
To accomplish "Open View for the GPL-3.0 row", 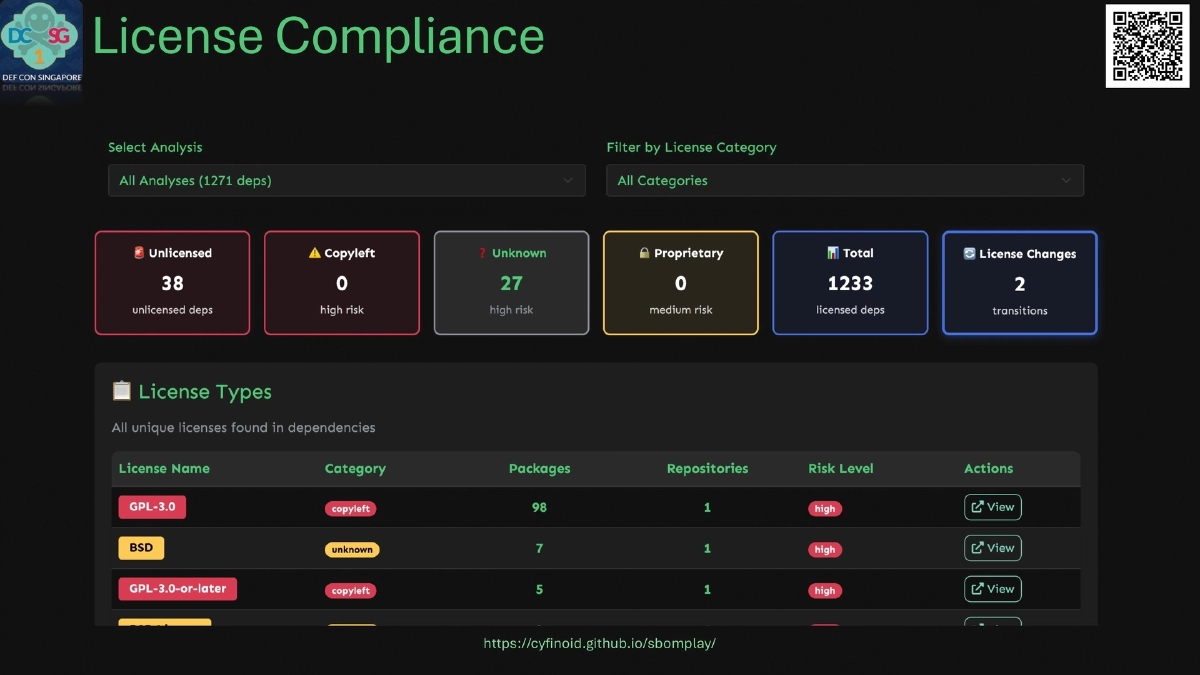I will pyautogui.click(x=992, y=507).
